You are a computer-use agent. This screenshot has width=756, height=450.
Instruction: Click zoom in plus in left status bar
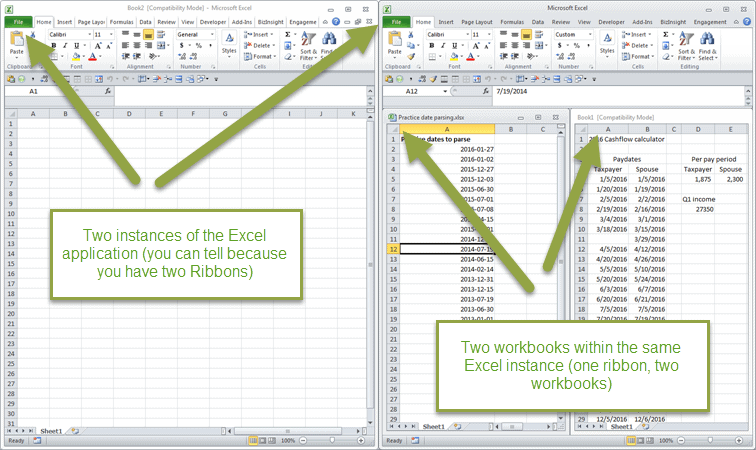point(361,440)
